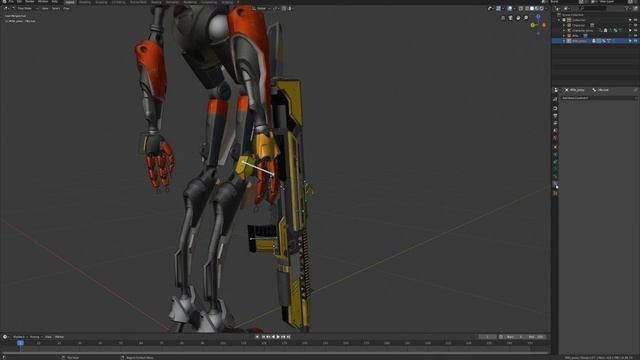Open the Armature Data properties tab
This screenshot has width=640, height=360.
click(555, 169)
